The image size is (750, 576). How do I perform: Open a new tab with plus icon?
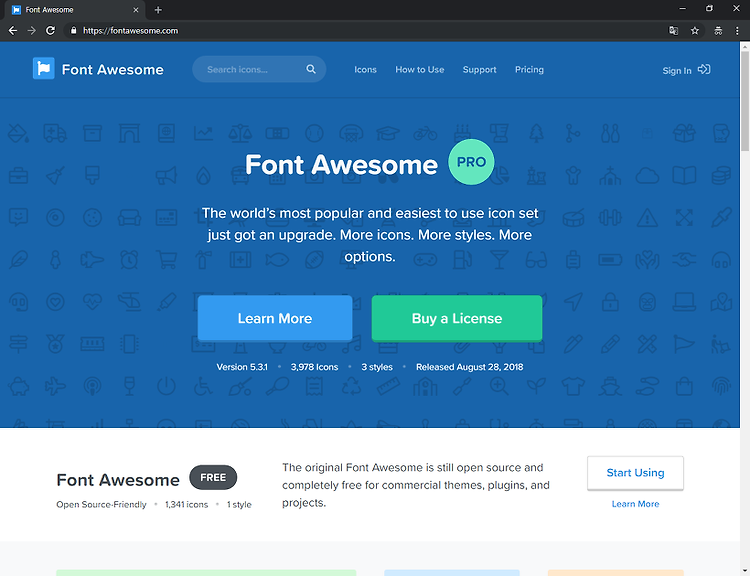[x=158, y=10]
